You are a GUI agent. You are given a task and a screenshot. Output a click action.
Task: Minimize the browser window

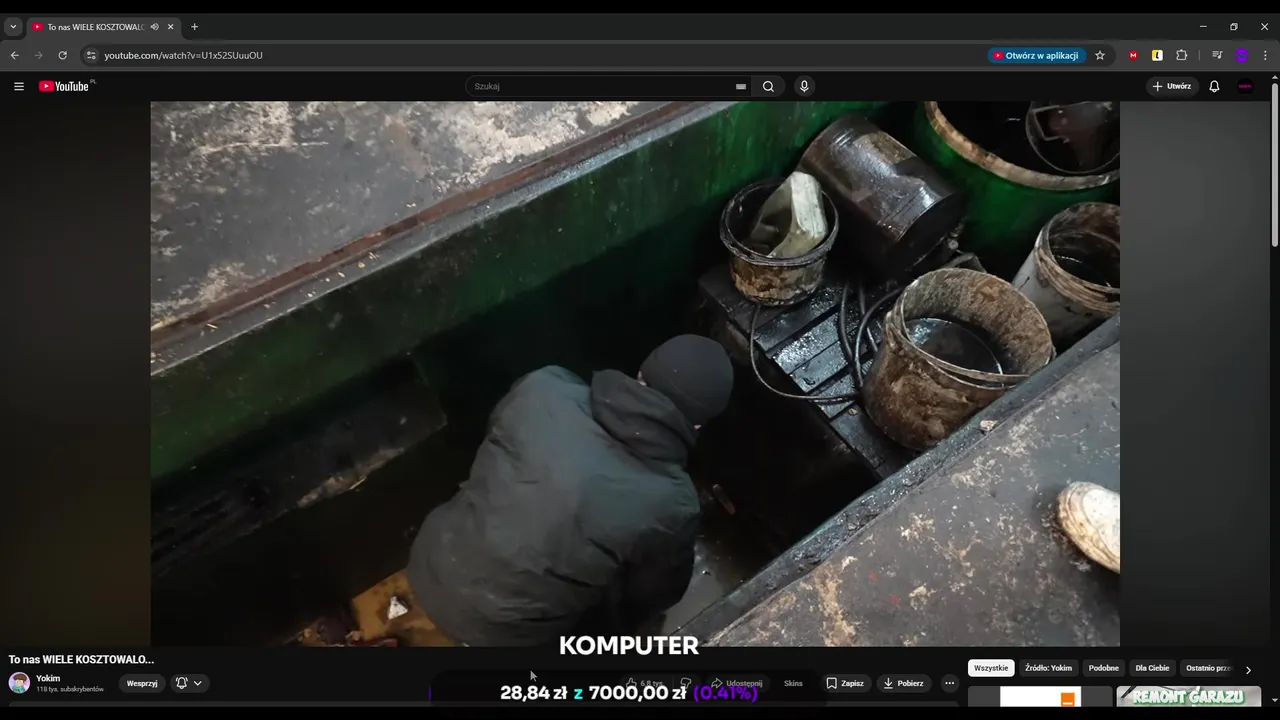pos(1203,27)
